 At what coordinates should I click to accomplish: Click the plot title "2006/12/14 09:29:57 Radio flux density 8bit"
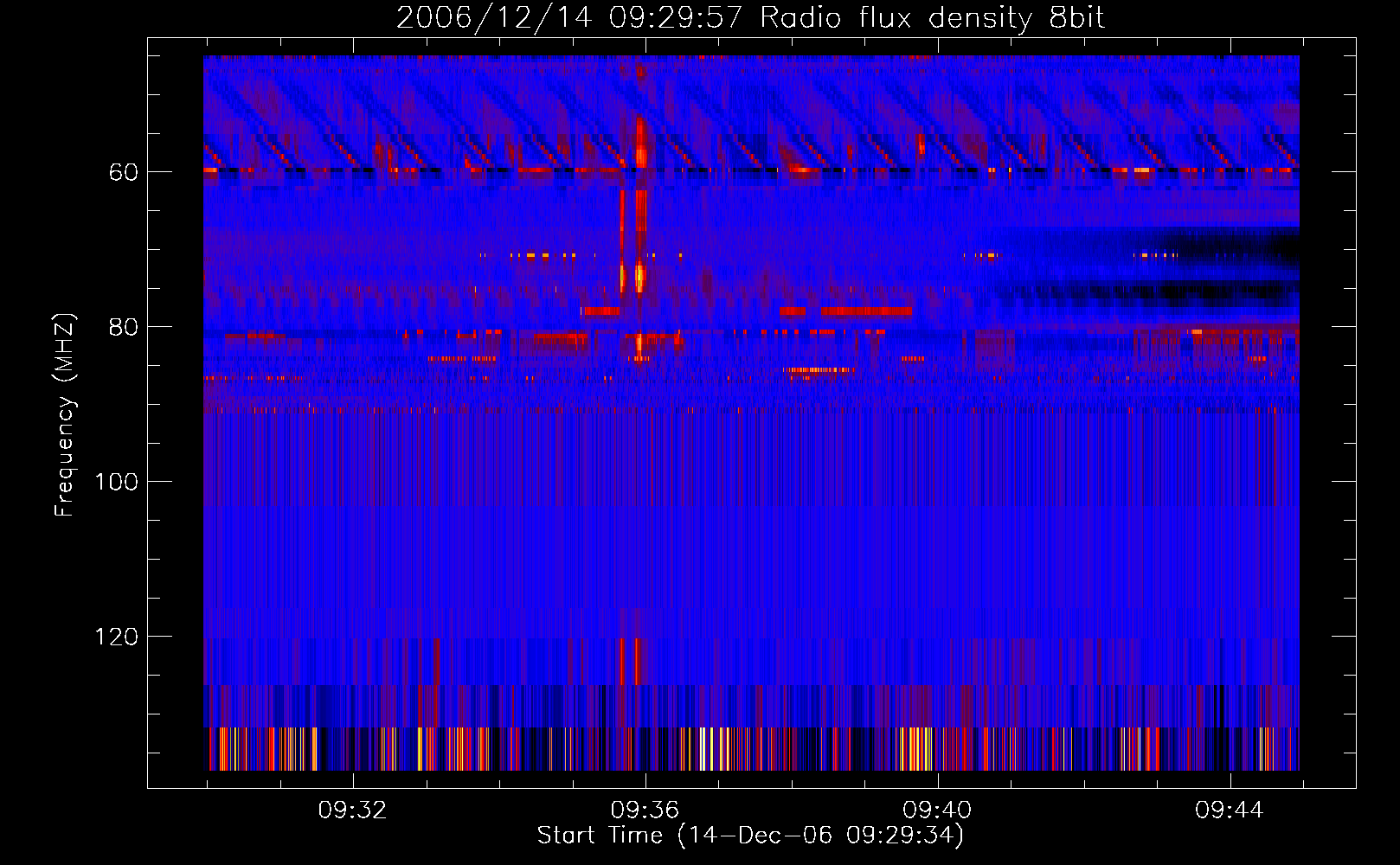point(750,18)
